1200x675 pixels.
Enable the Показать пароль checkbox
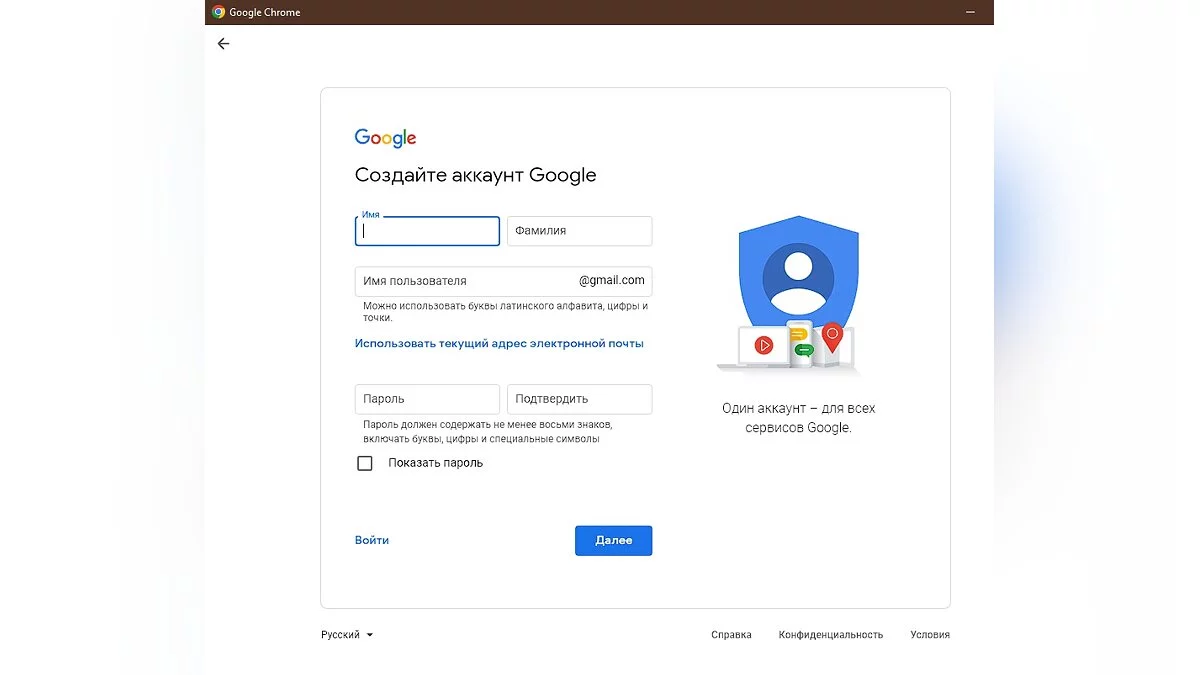(365, 463)
